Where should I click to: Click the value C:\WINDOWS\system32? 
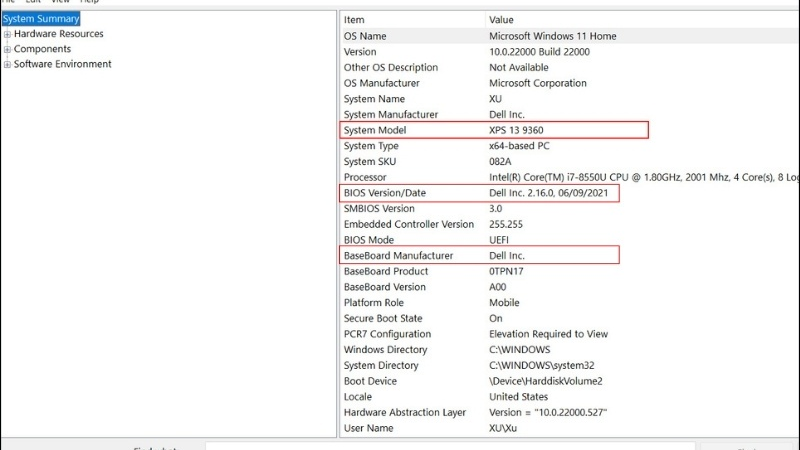[x=542, y=366]
